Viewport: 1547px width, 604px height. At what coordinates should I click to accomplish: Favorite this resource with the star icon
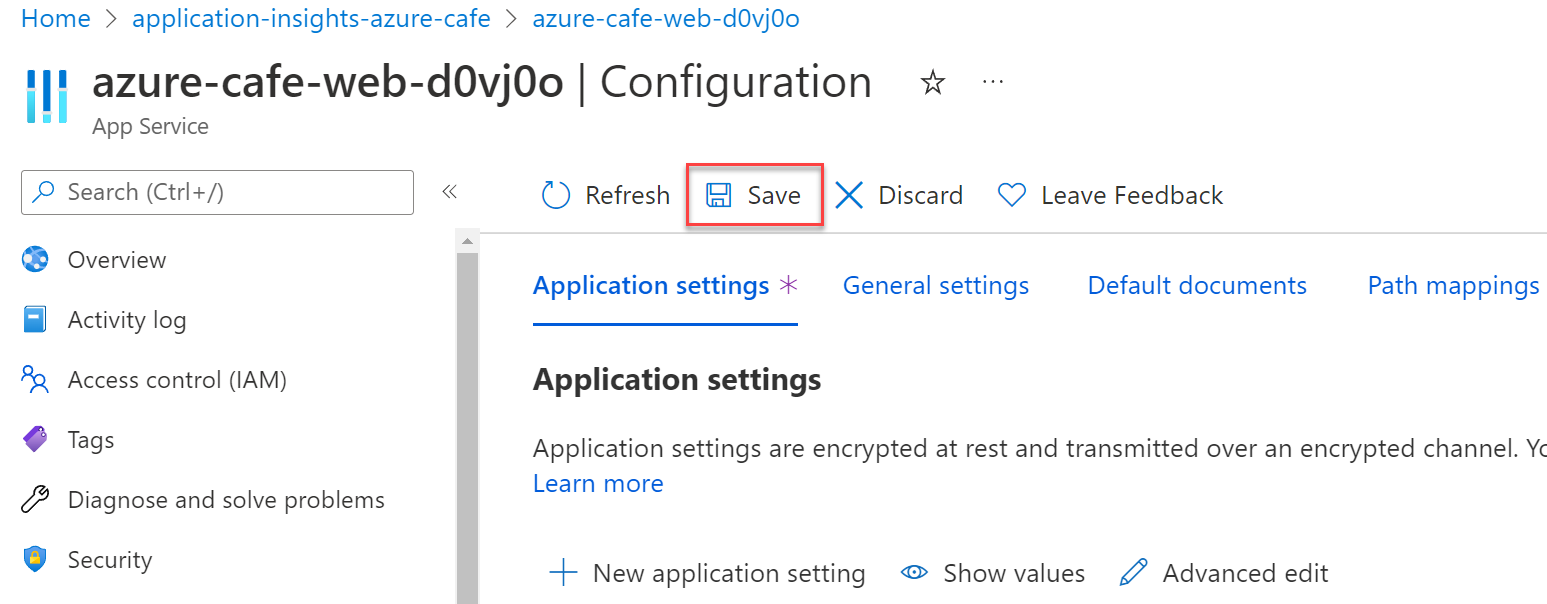point(933,83)
